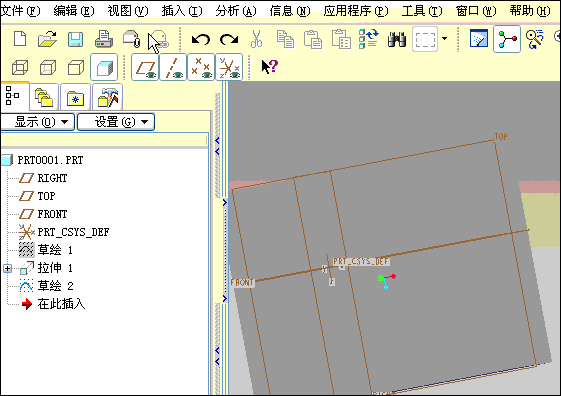Switch to hidden line display mode
561x396 pixels.
(x=48, y=67)
